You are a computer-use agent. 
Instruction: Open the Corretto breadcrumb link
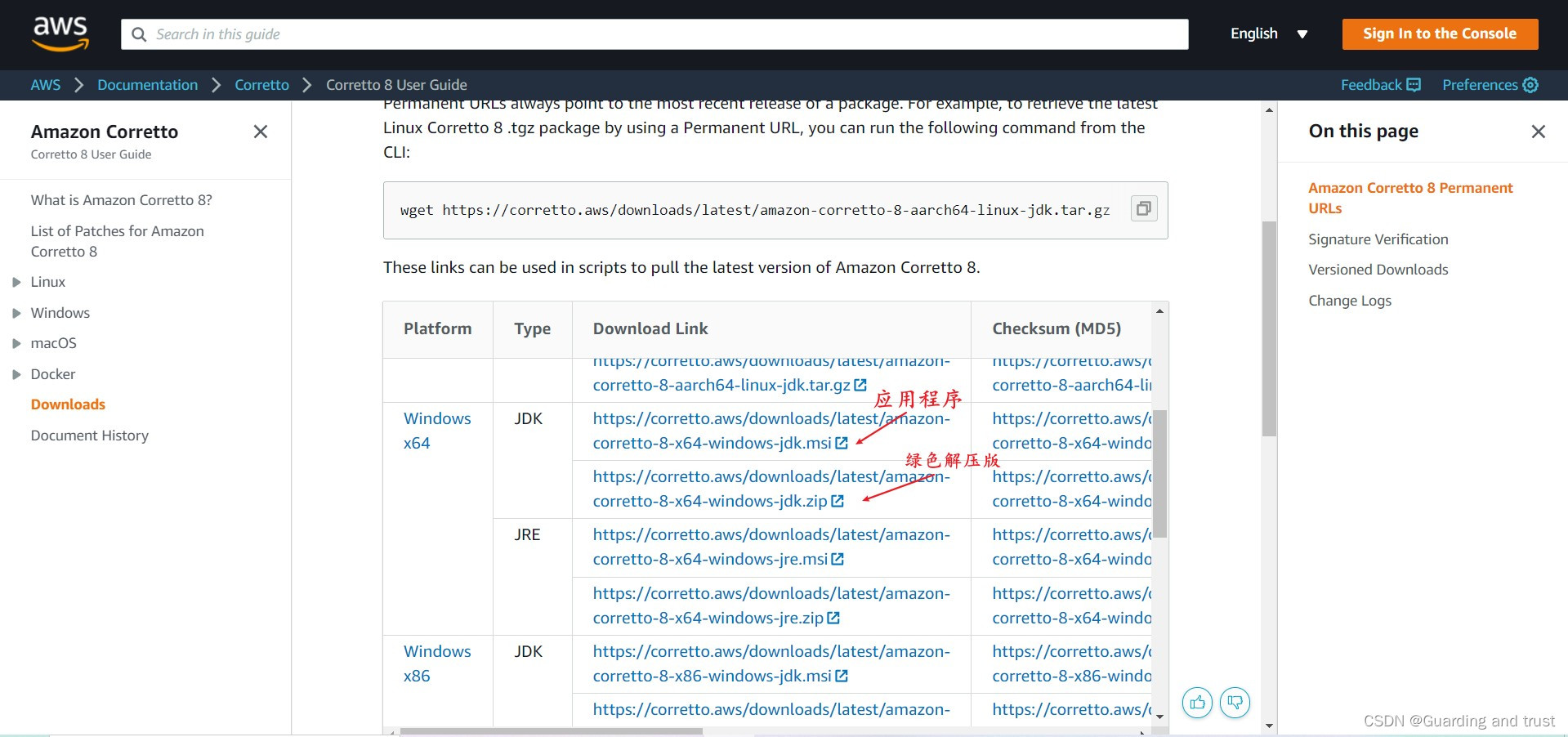point(261,85)
